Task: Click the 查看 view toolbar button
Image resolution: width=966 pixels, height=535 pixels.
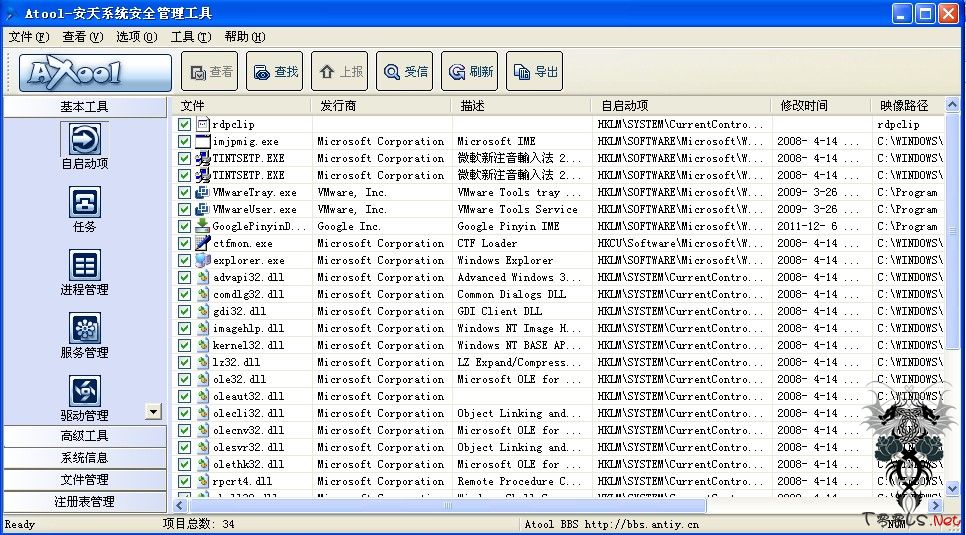Action: [x=209, y=71]
